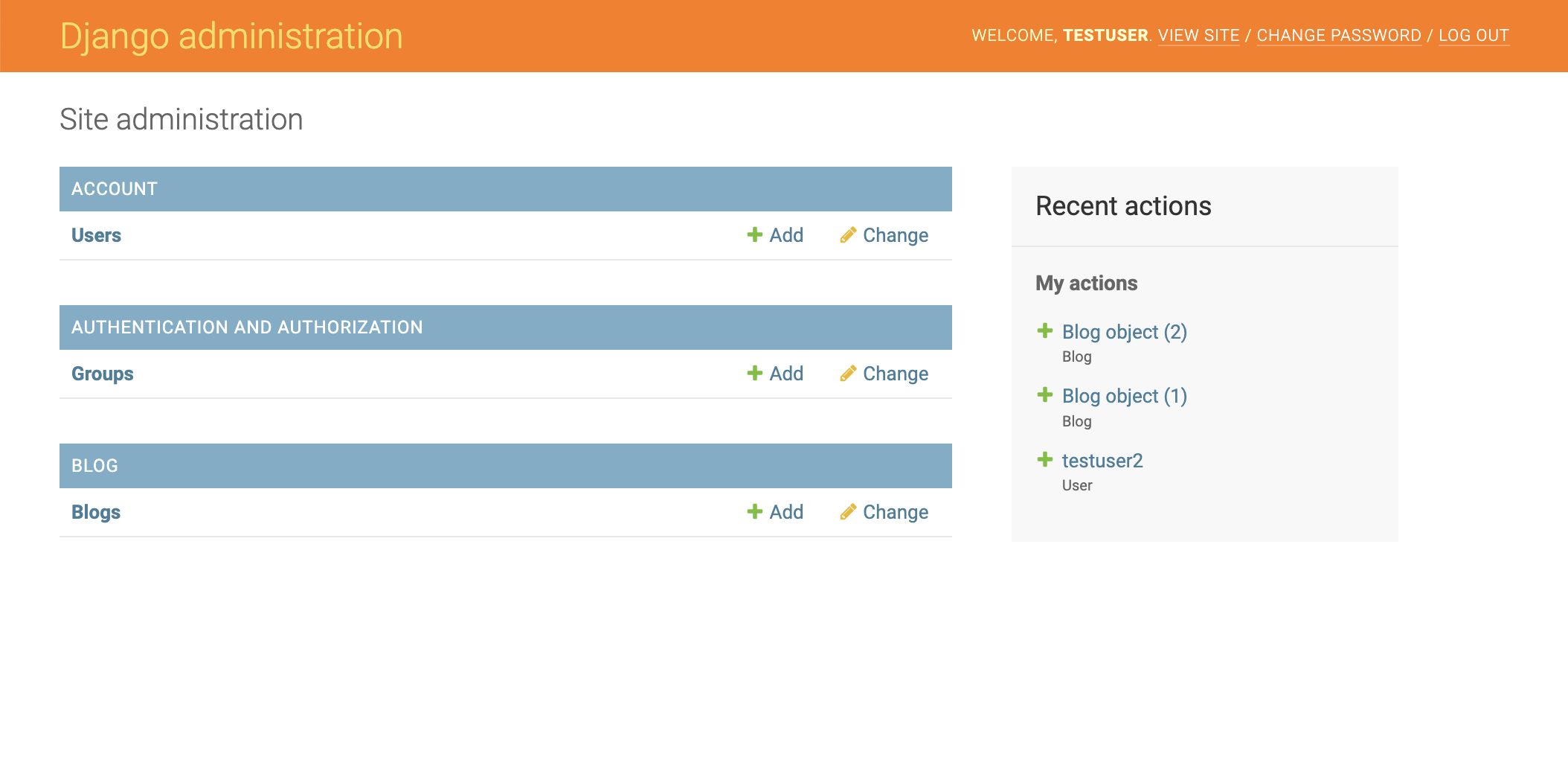Click the Add link for Blogs
Screen dimensions: 1568x777
tap(785, 512)
